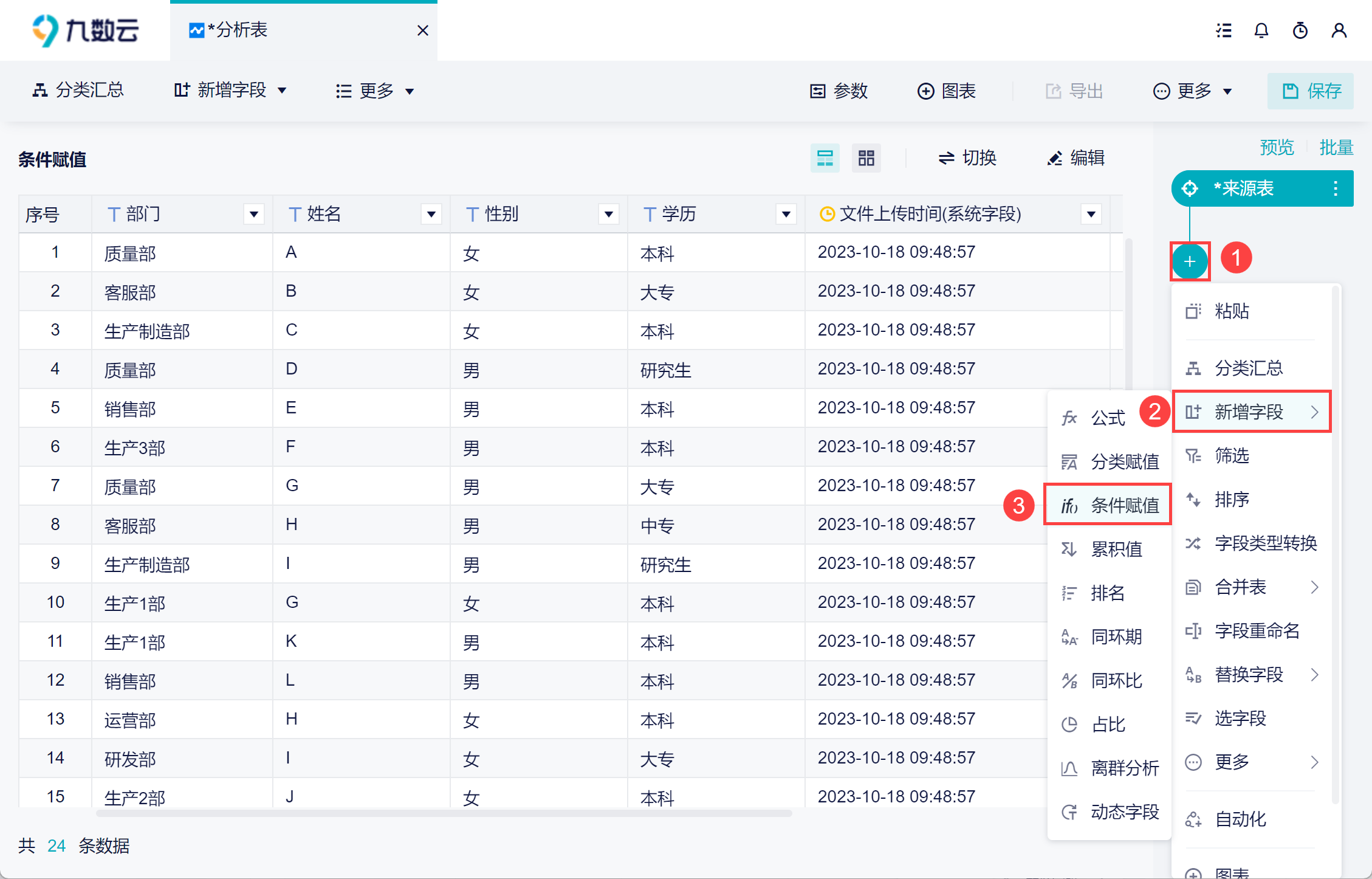Open the 来源表 three-dot menu
The image size is (1372, 879).
coord(1335,188)
